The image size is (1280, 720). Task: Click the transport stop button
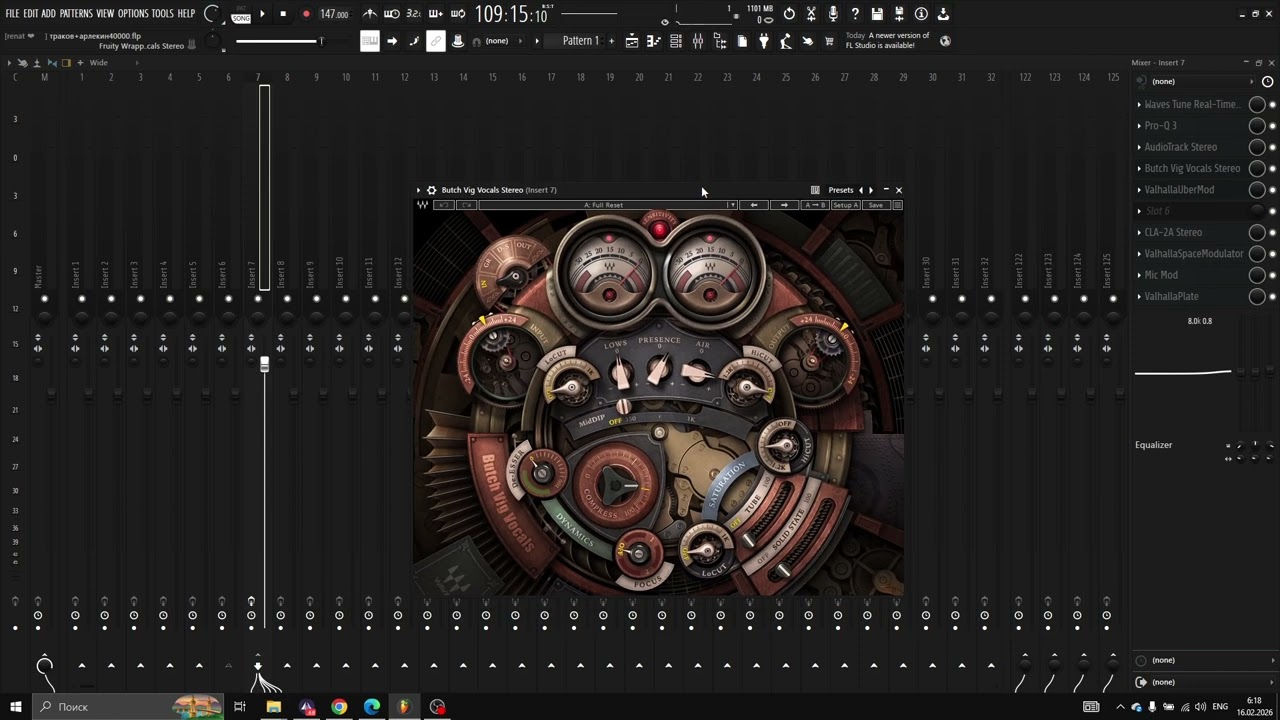[283, 14]
